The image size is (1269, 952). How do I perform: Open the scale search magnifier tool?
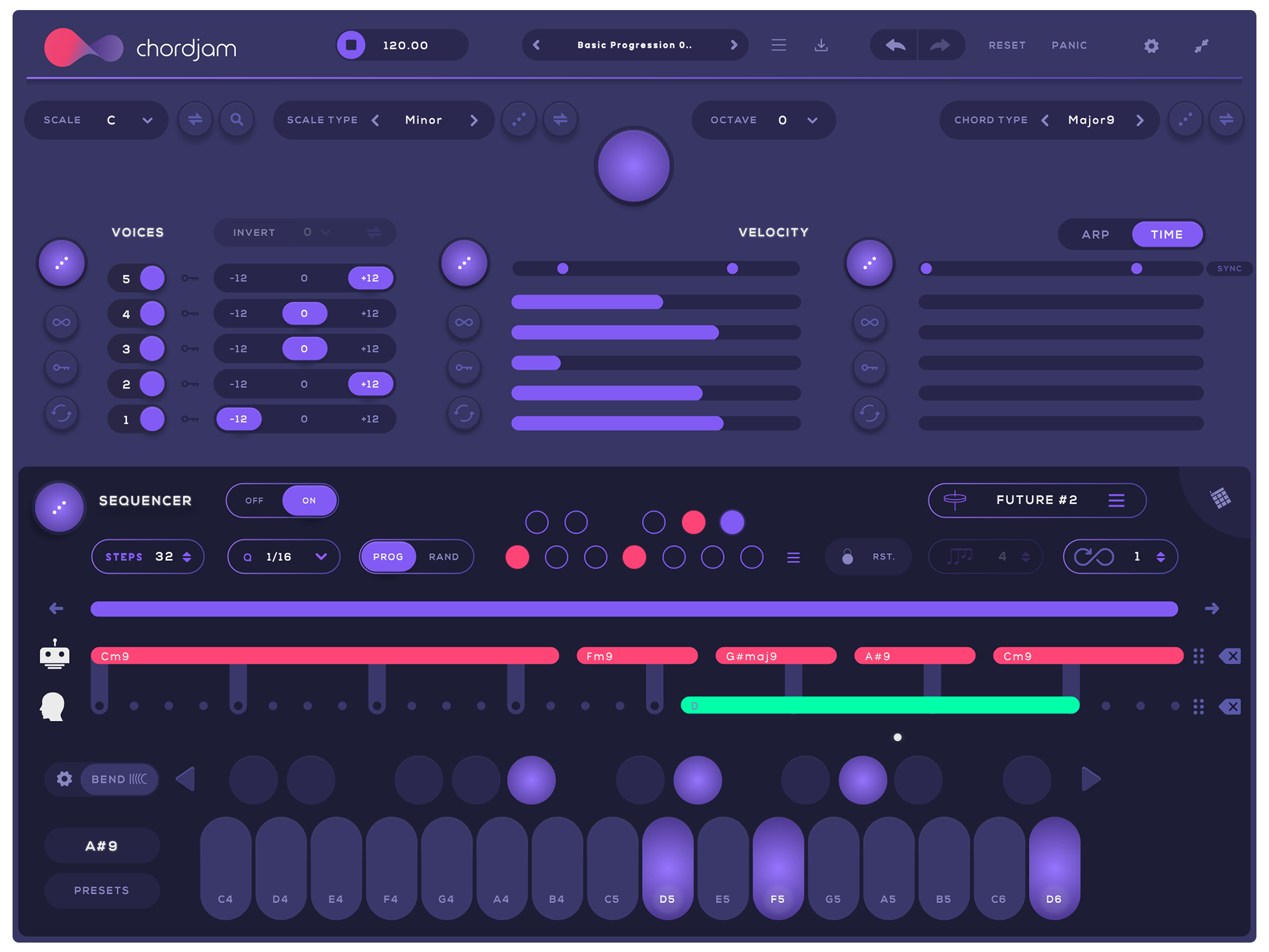click(x=237, y=119)
